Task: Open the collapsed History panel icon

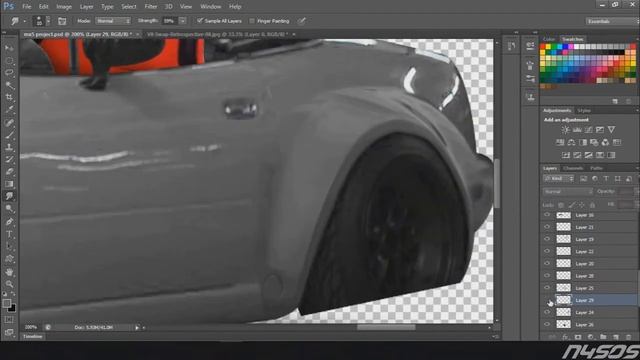Action: (512, 46)
